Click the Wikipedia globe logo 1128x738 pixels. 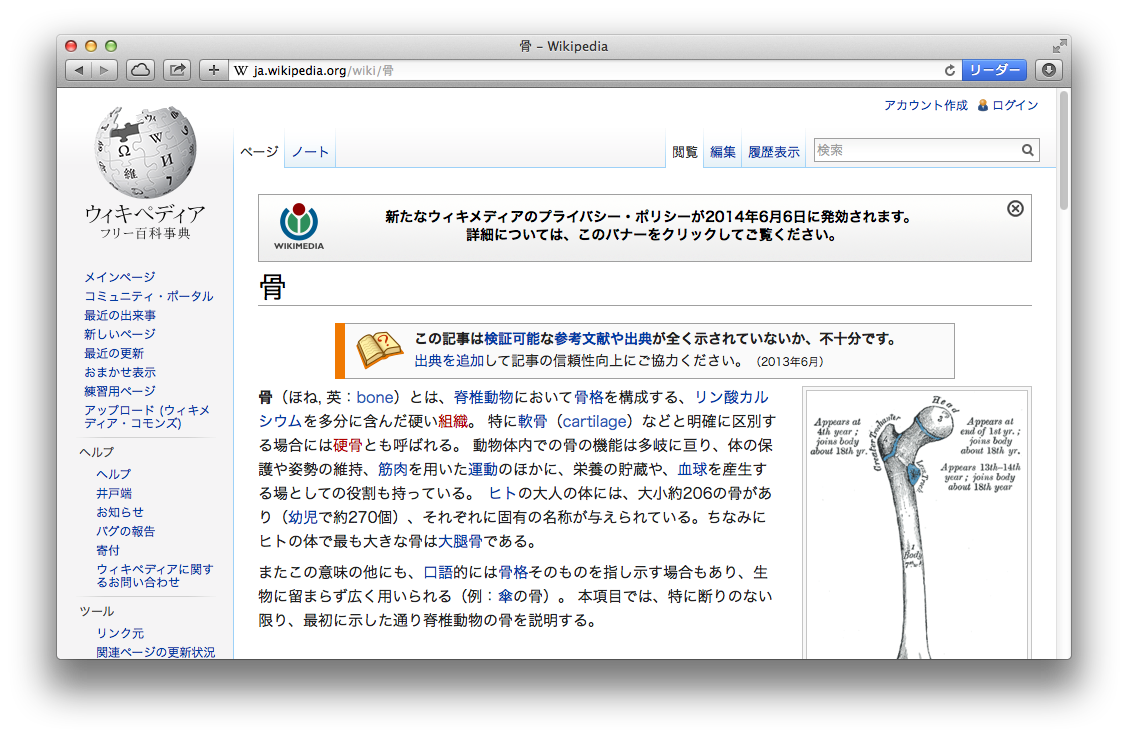(x=145, y=152)
